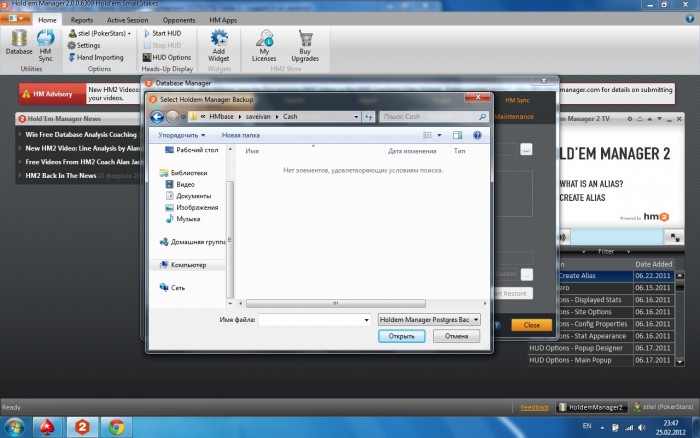Switch to the Home ribbon tab
Screen dimensions: 700x438
(47, 20)
